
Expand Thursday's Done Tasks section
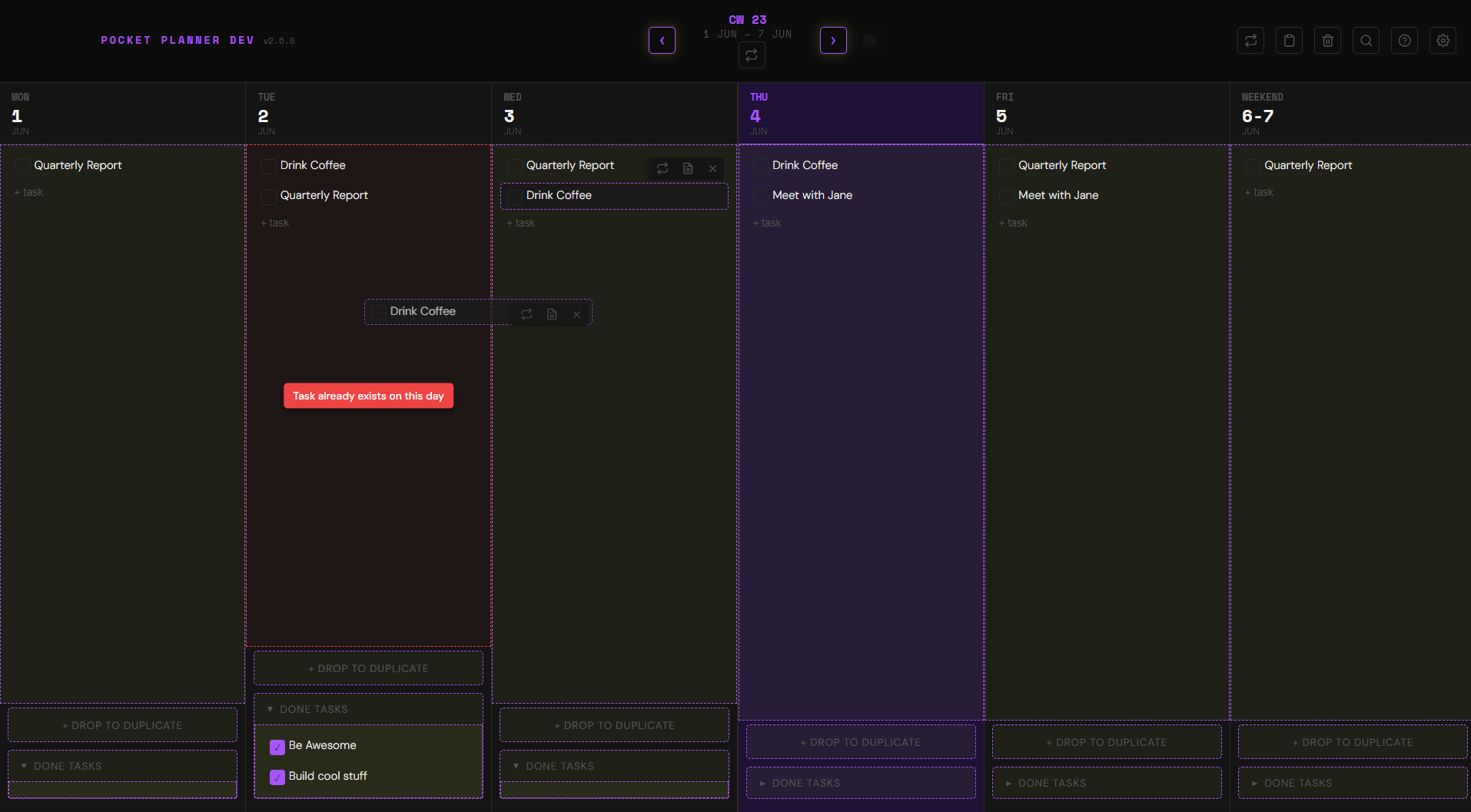point(861,783)
